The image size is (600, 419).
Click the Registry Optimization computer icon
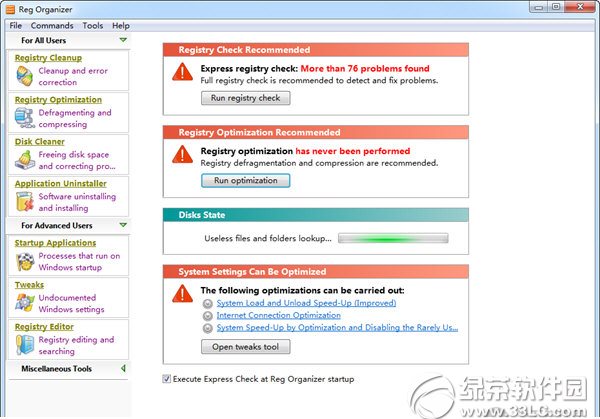pyautogui.click(x=24, y=118)
